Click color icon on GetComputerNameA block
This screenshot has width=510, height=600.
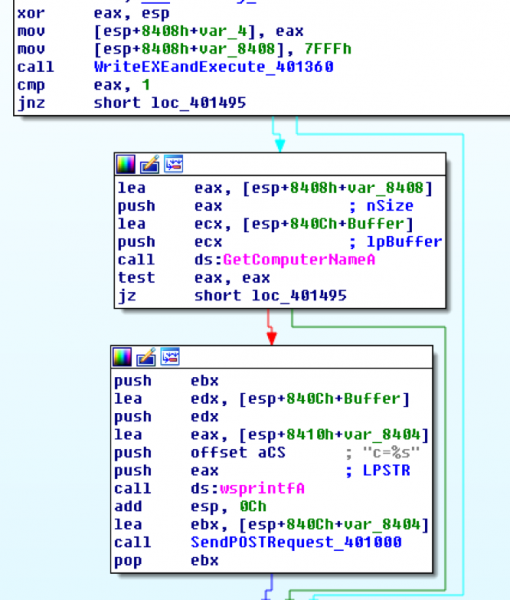tap(126, 165)
